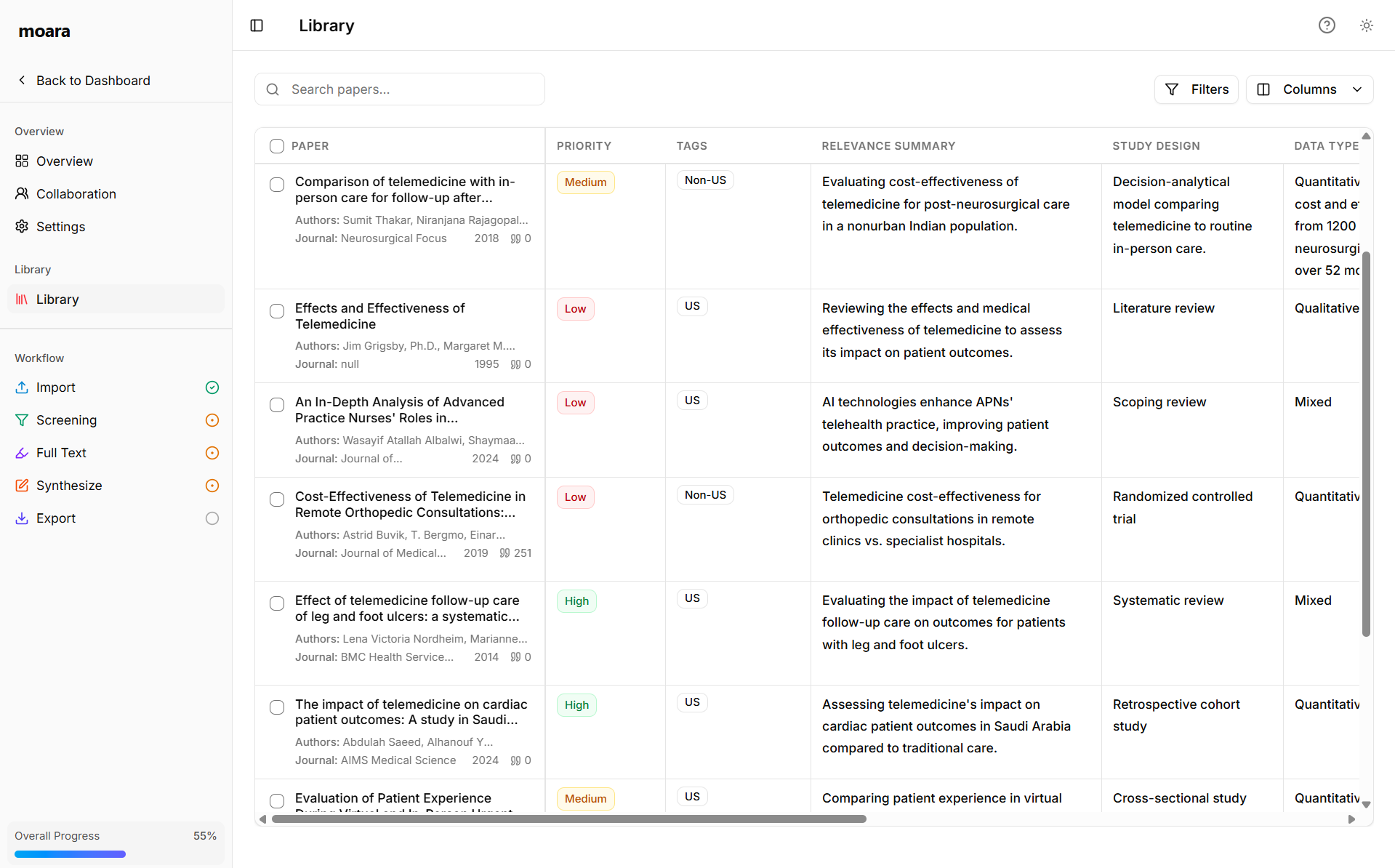Open the help icon in the header
The width and height of the screenshot is (1395, 868).
click(1327, 25)
